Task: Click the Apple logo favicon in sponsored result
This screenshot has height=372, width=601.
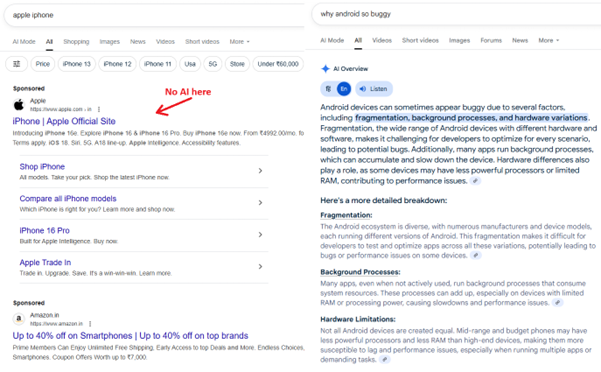Action: pos(19,105)
